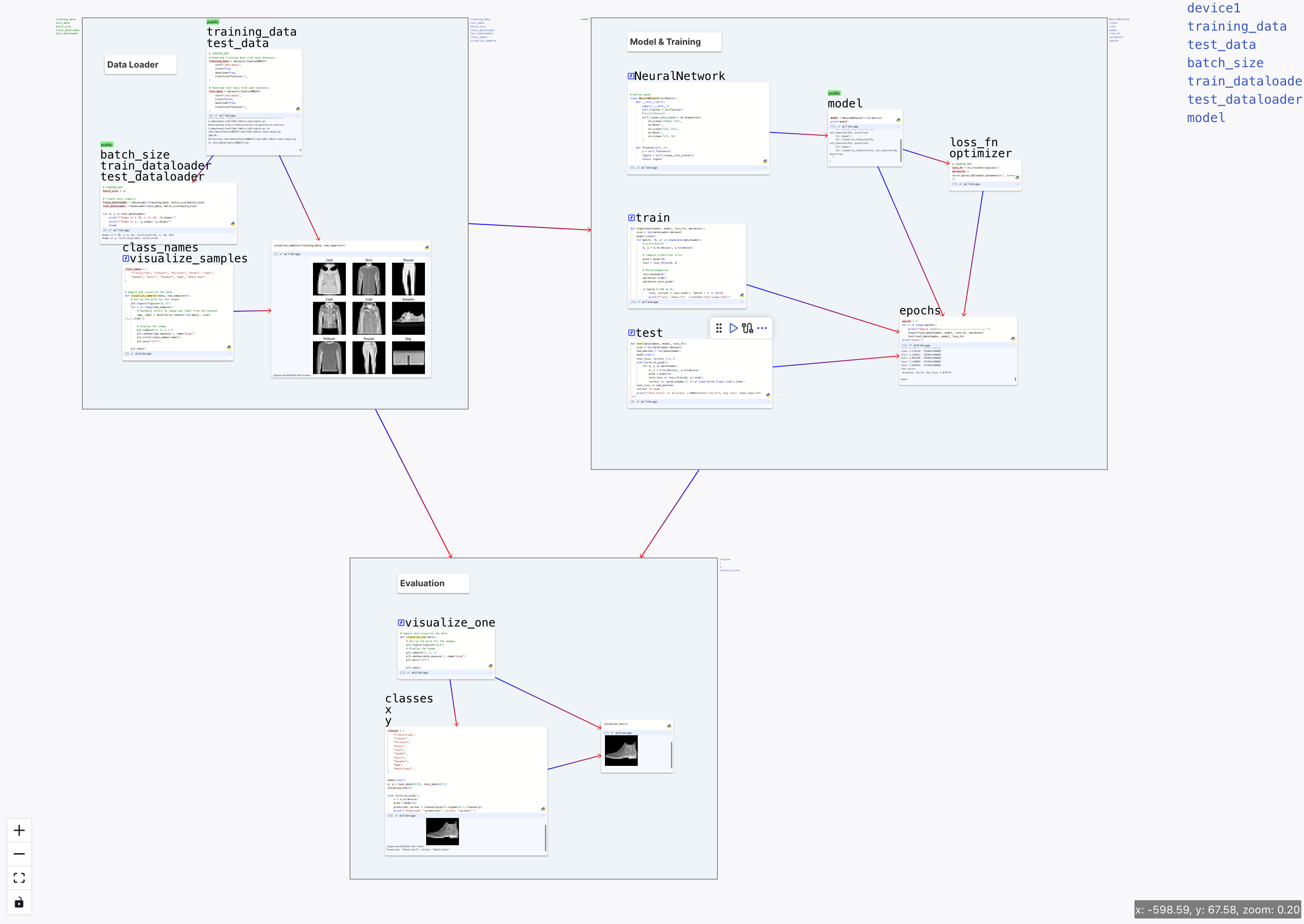The width and height of the screenshot is (1304, 924).
Task: Zoom in with the plus button
Action: point(19,831)
